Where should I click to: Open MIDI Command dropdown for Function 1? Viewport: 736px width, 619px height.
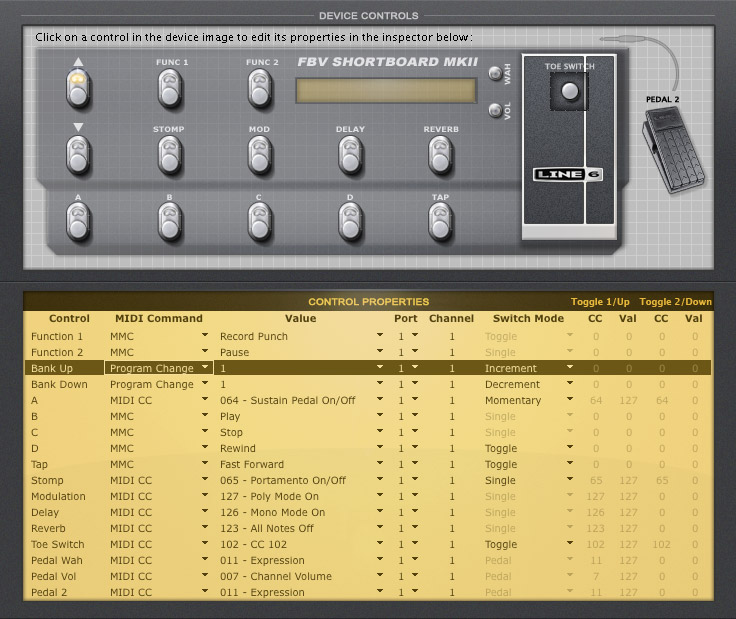point(205,335)
